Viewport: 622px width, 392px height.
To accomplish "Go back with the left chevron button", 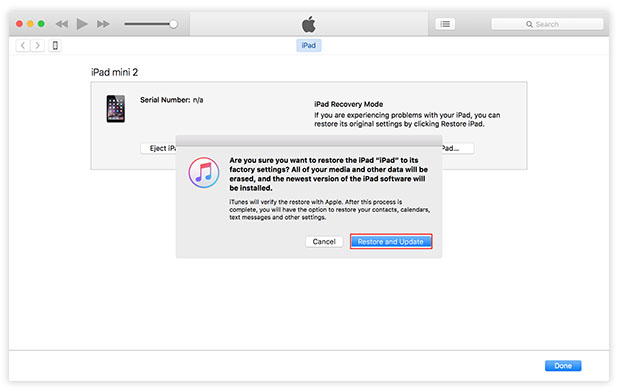I will (x=23, y=46).
